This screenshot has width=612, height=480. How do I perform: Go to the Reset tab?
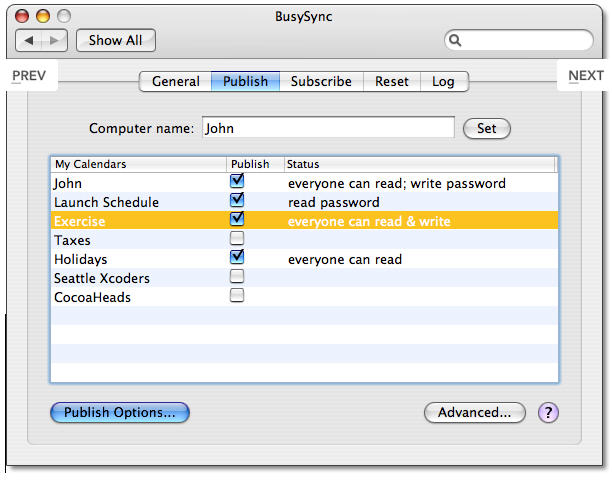pyautogui.click(x=392, y=81)
